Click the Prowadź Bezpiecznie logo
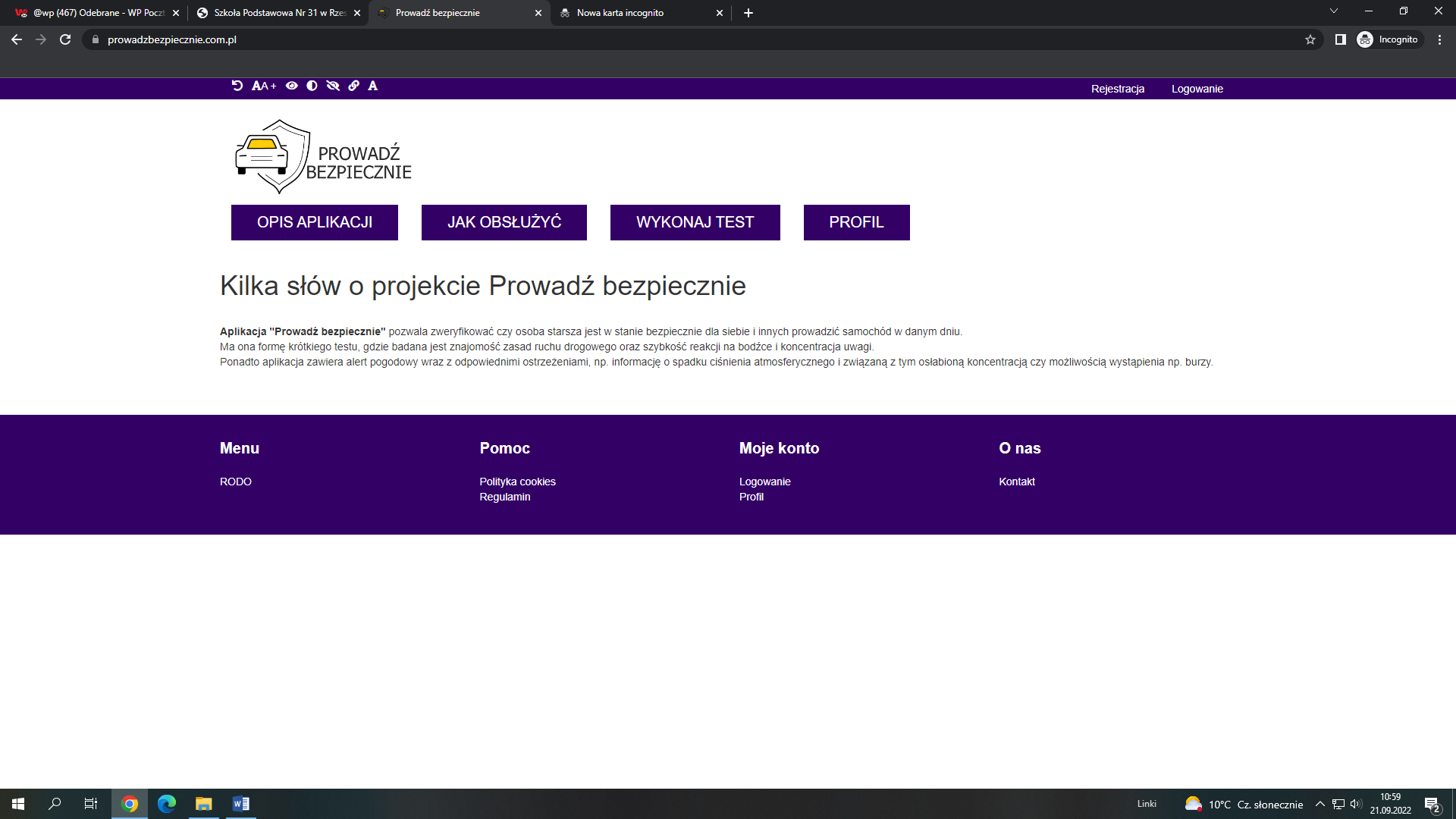 coord(324,157)
